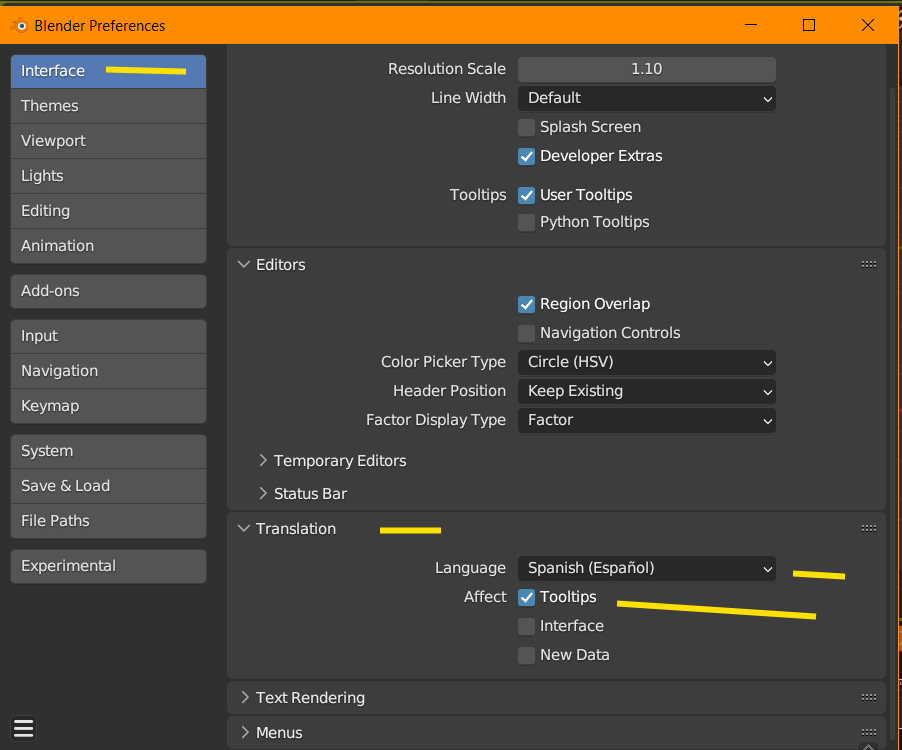The height and width of the screenshot is (750, 902).
Task: Open the Color Picker Type dropdown
Action: [x=646, y=362]
